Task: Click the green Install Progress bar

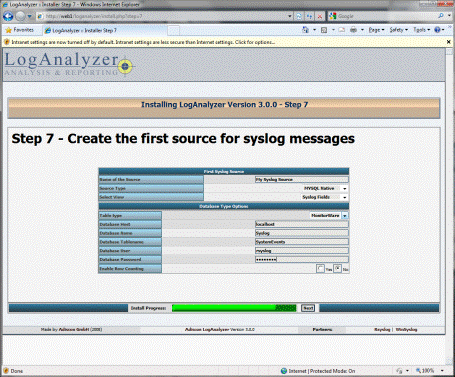Action: [234, 308]
